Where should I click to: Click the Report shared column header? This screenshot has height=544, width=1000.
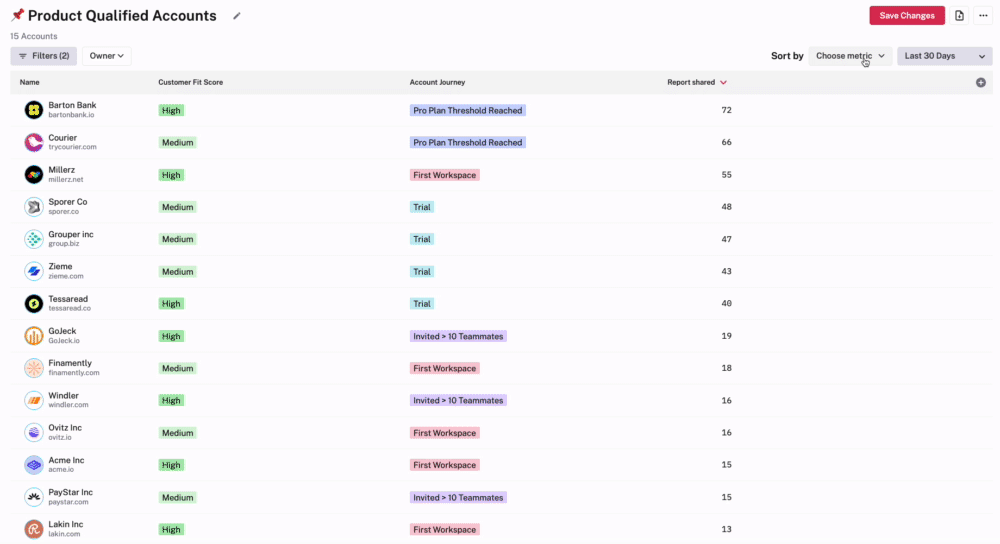tap(691, 82)
